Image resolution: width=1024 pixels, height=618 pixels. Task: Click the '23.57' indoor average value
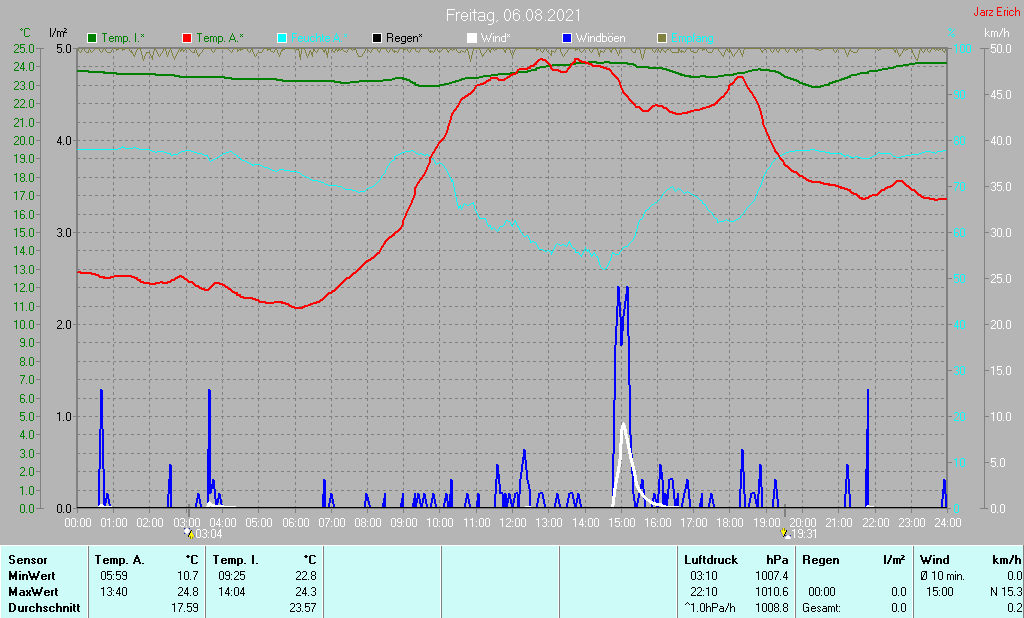coord(303,608)
